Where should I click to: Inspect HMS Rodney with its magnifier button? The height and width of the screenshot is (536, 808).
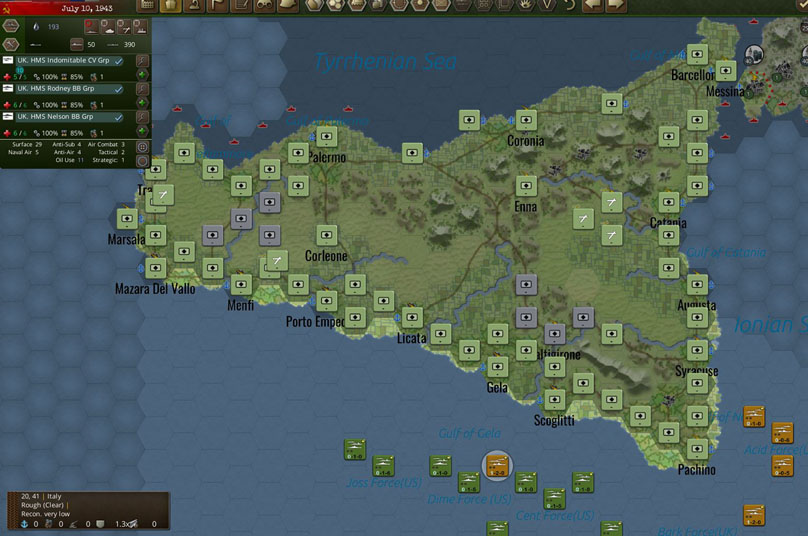coord(142,89)
